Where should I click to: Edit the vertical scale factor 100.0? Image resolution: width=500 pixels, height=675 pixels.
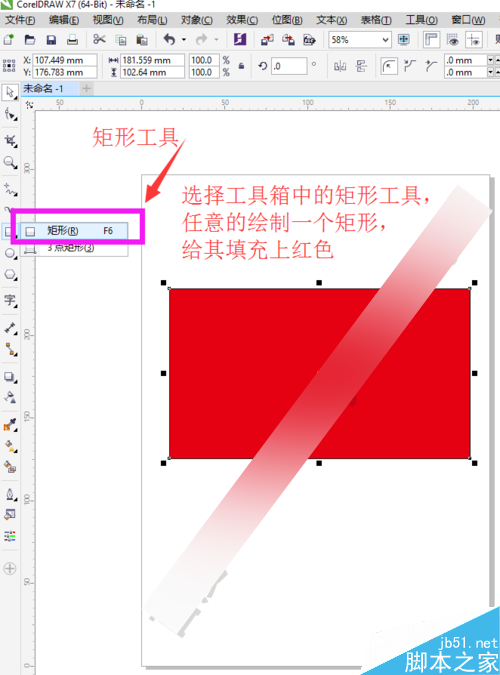(205, 72)
